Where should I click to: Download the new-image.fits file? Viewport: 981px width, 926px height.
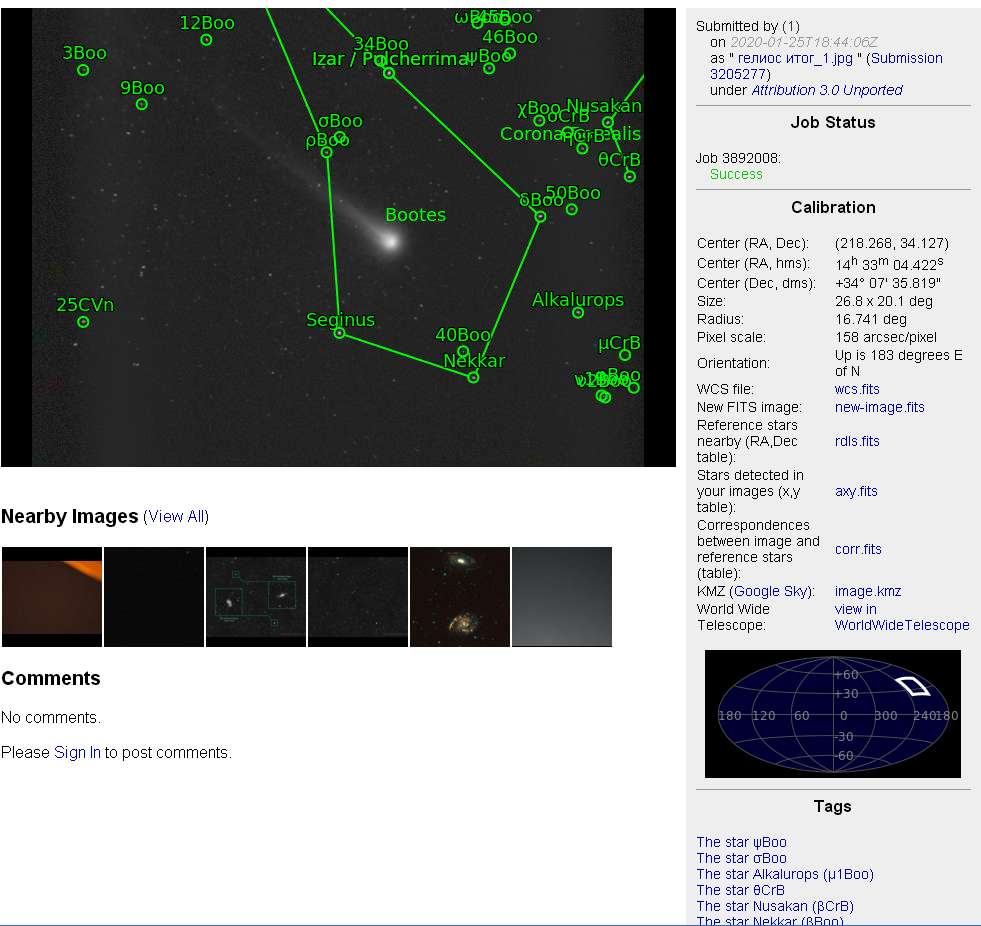879,407
